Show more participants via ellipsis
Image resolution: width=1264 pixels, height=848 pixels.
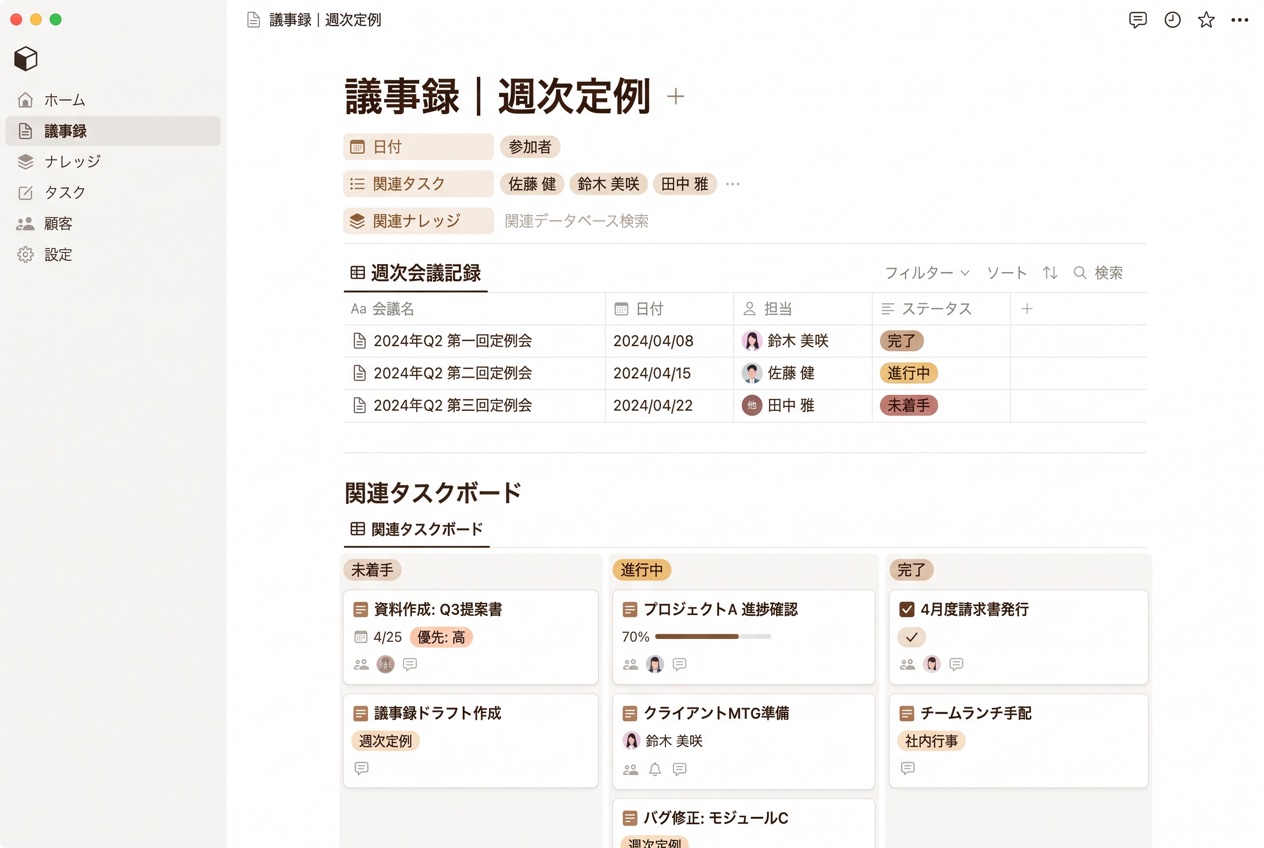click(733, 184)
